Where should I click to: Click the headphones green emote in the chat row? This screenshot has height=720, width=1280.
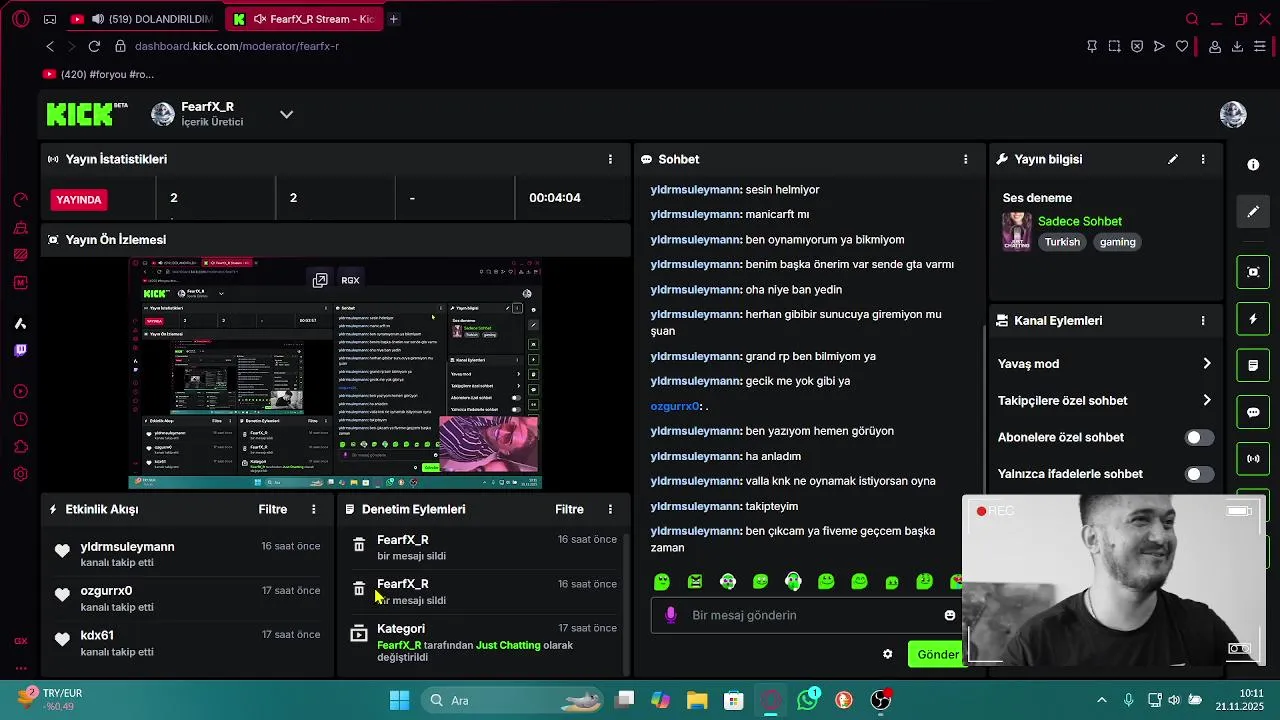pyautogui.click(x=793, y=582)
